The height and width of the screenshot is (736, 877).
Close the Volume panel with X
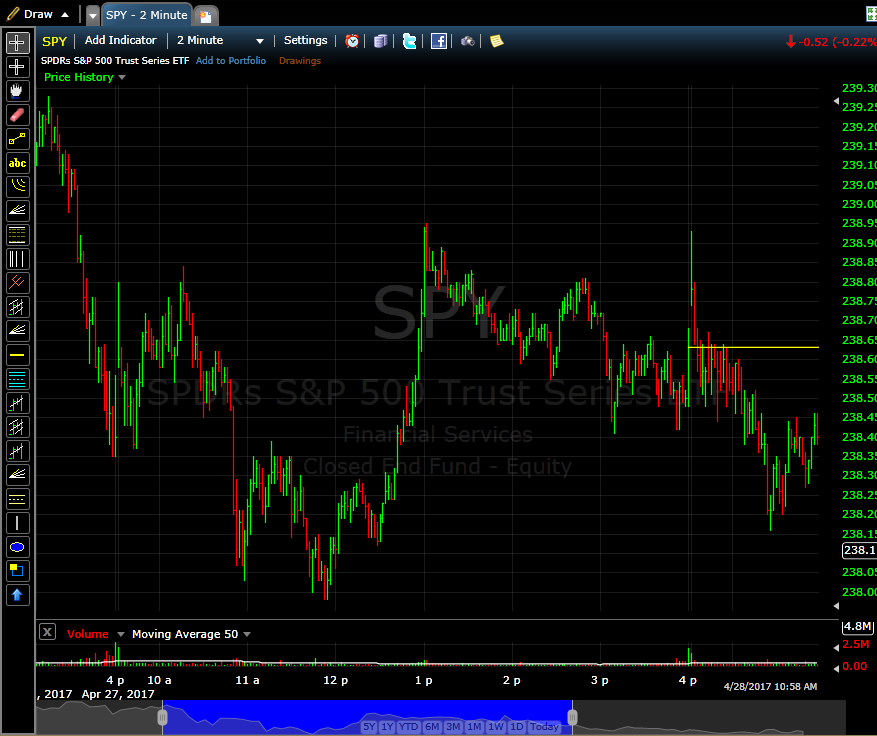tap(48, 633)
